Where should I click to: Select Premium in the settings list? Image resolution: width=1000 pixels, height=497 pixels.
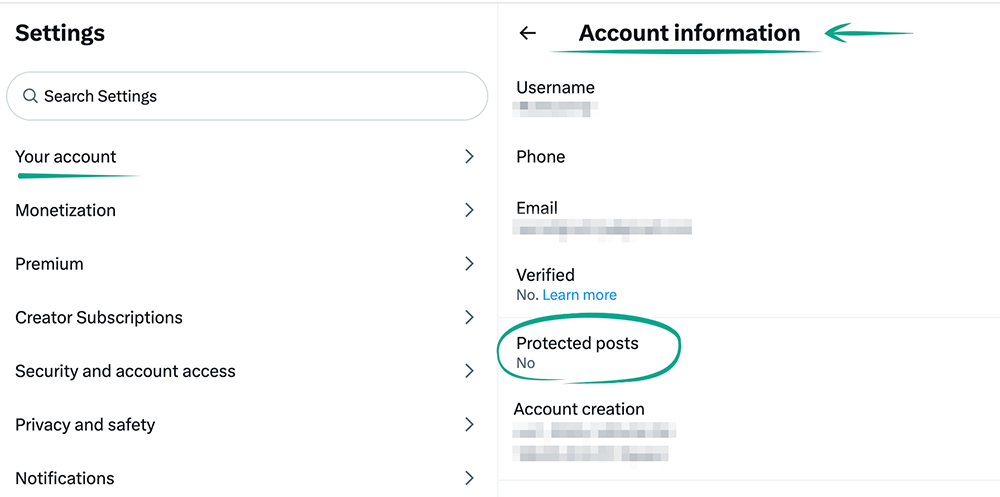pyautogui.click(x=49, y=264)
